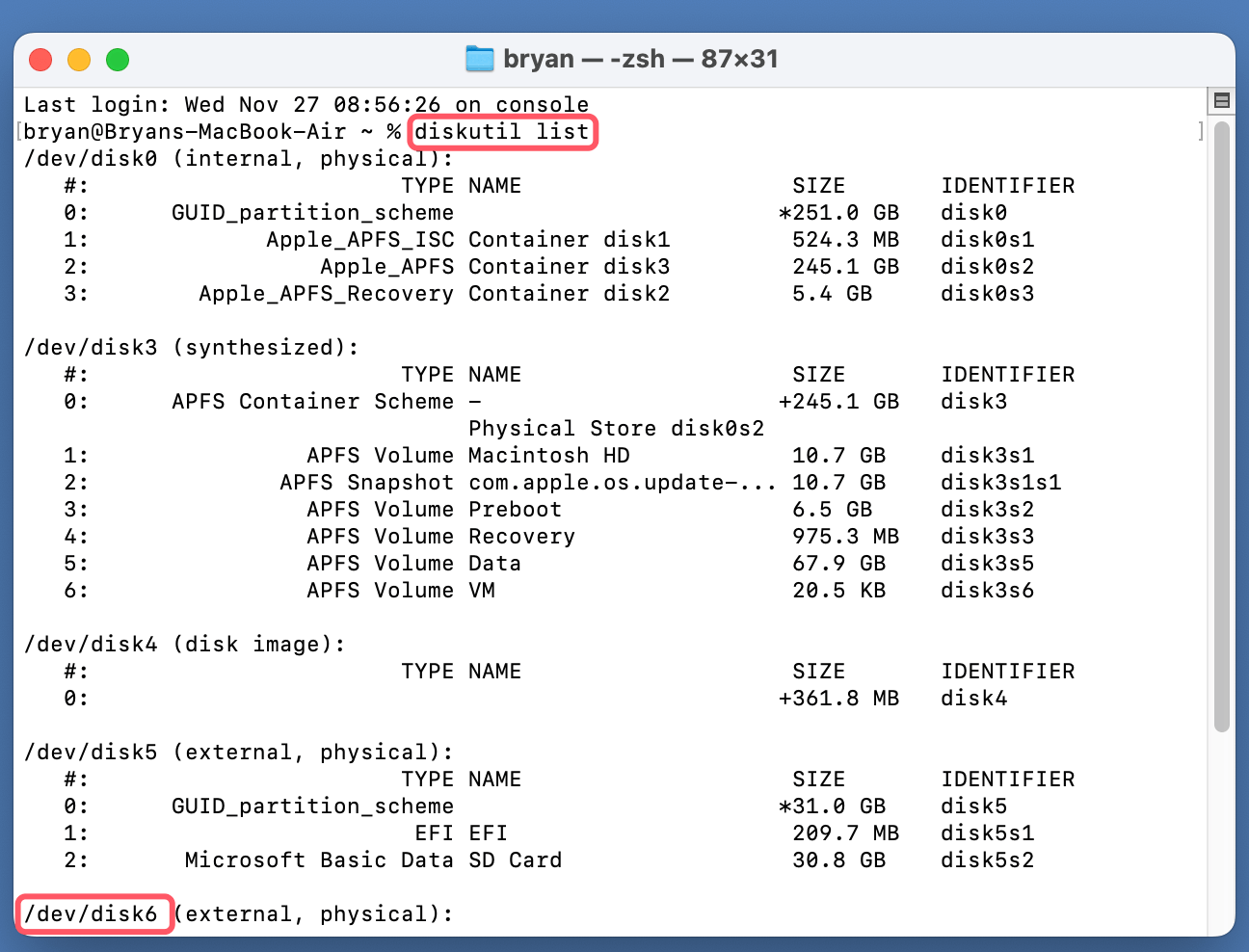Click the blue folder icon in the title bar
The width and height of the screenshot is (1249, 952).
click(x=479, y=59)
